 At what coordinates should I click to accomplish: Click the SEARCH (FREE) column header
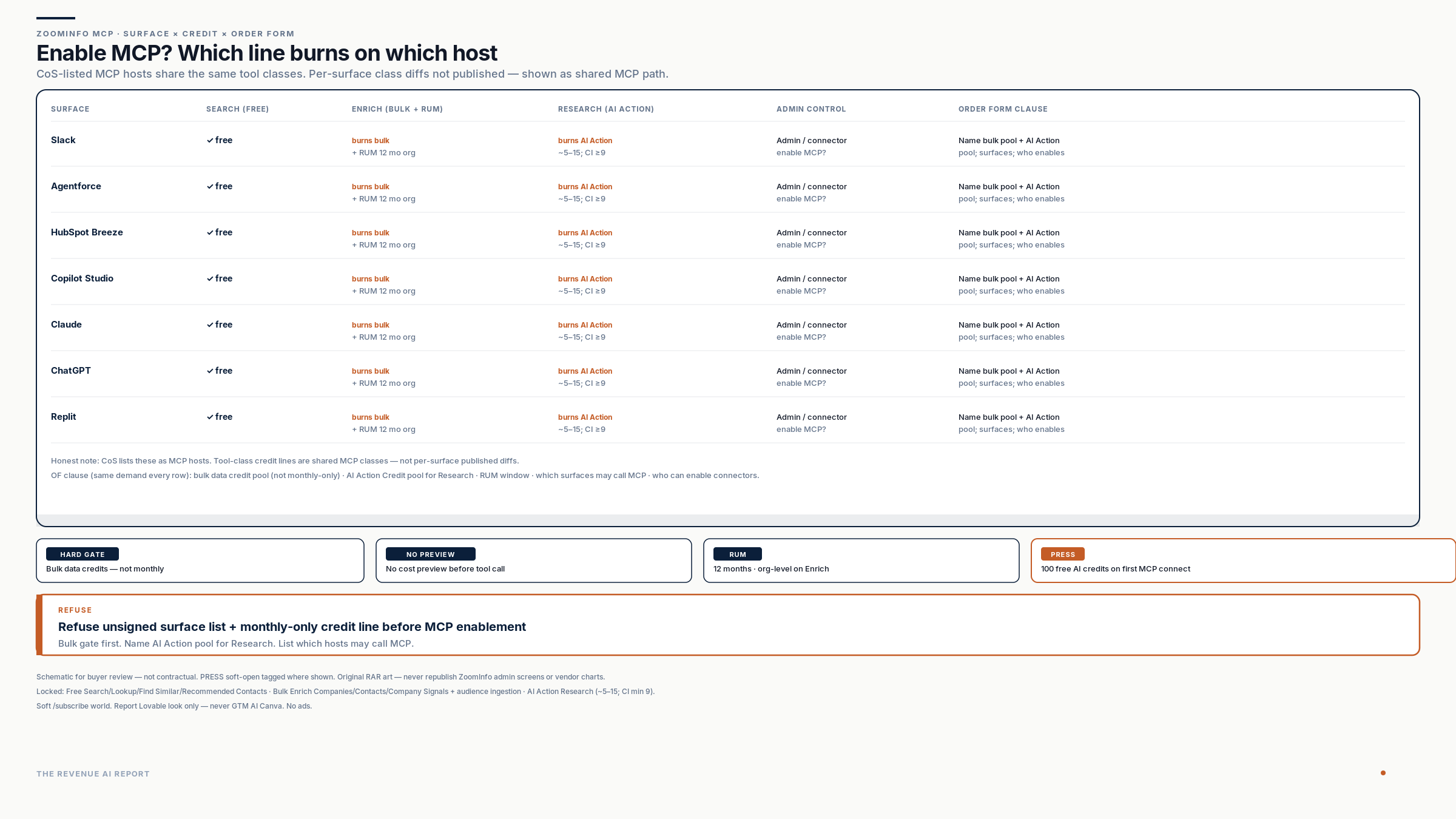pyautogui.click(x=237, y=109)
